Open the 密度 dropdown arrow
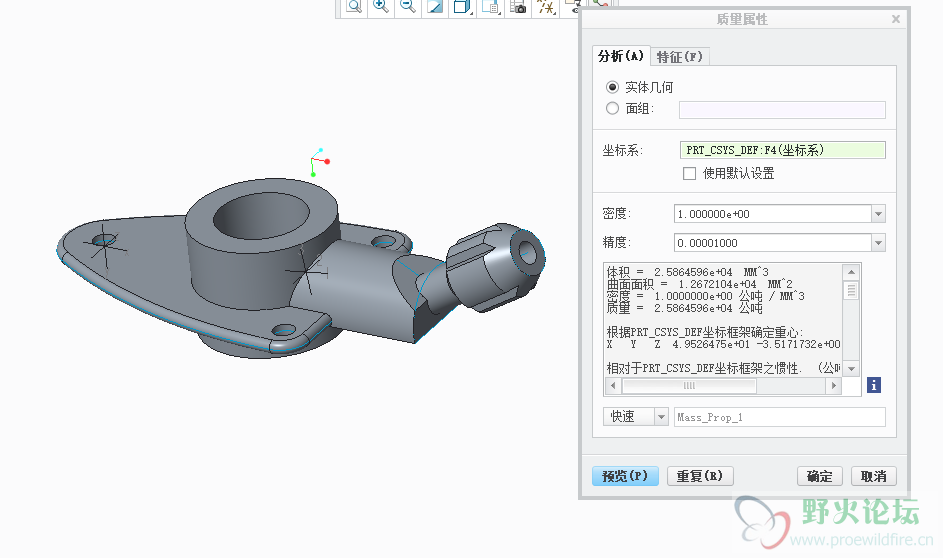This screenshot has height=558, width=943. pyautogui.click(x=879, y=214)
